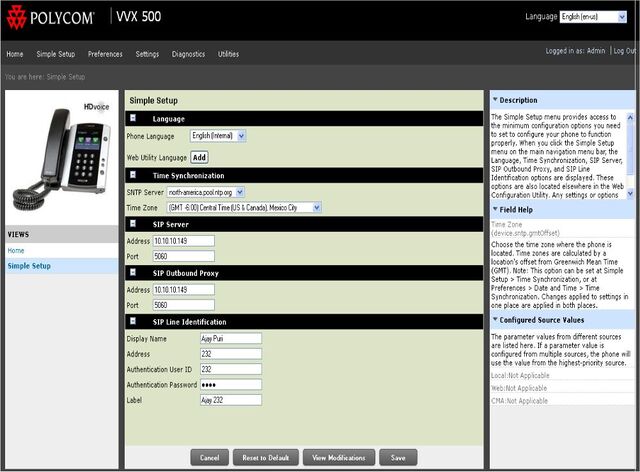Open the Phone Language dropdown
640x472 pixels.
[217, 135]
